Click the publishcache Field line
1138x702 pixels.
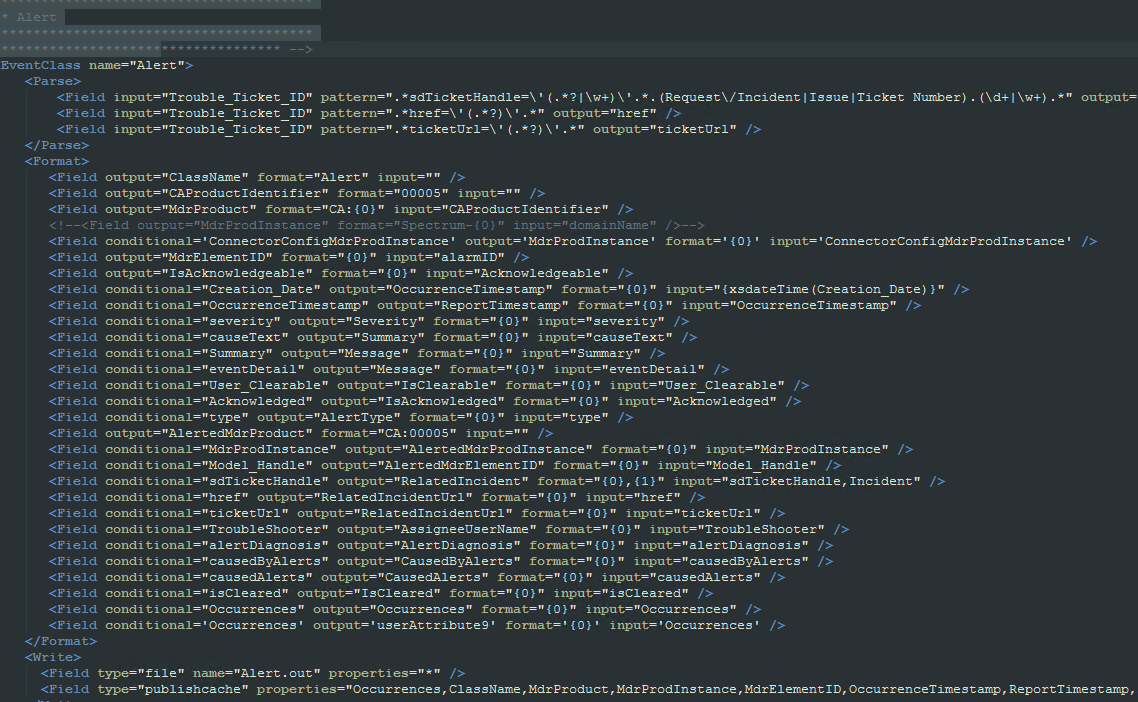coord(589,689)
